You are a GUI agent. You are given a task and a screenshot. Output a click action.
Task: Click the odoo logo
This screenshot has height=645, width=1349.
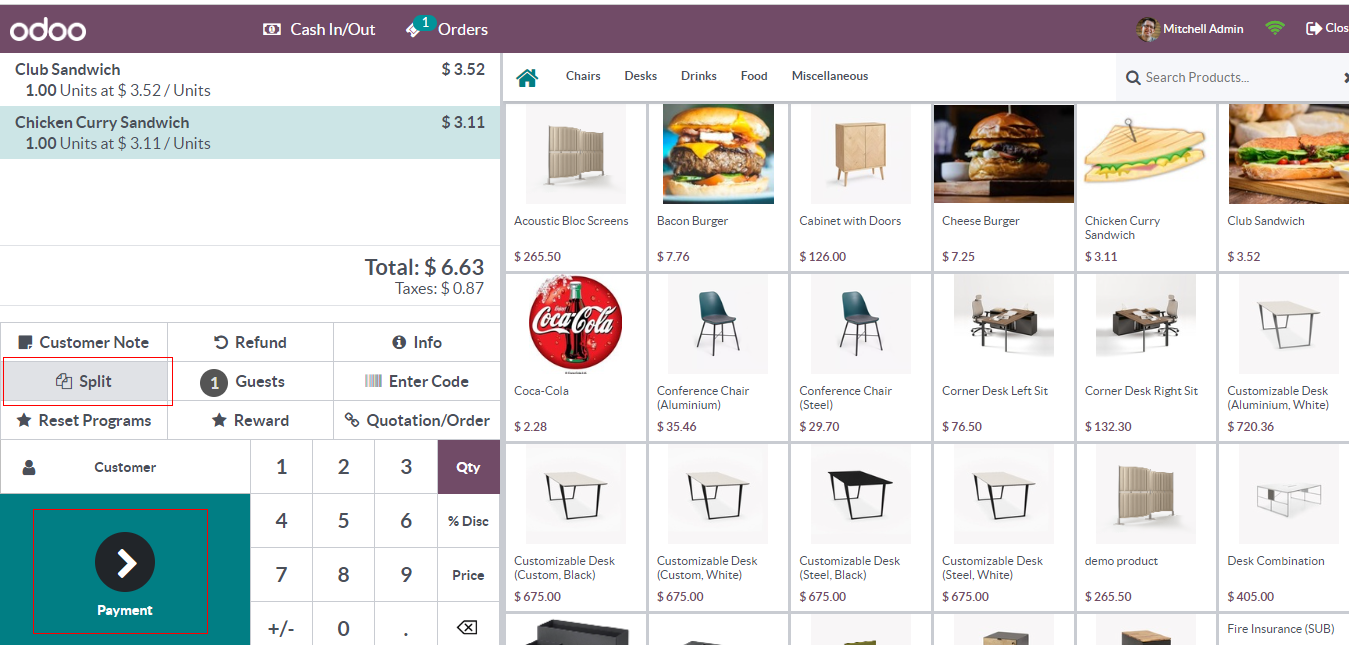tap(48, 30)
